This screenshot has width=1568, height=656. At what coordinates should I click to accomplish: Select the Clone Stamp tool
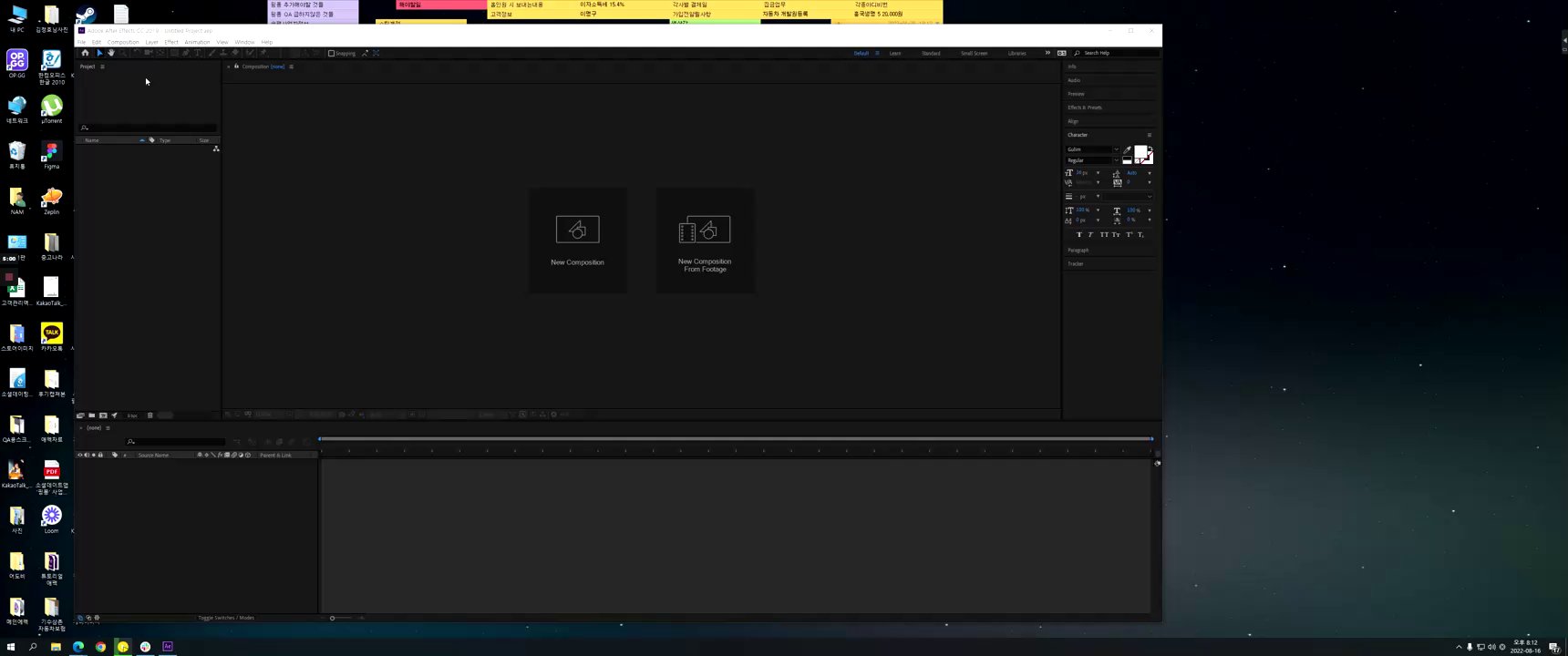coord(223,53)
